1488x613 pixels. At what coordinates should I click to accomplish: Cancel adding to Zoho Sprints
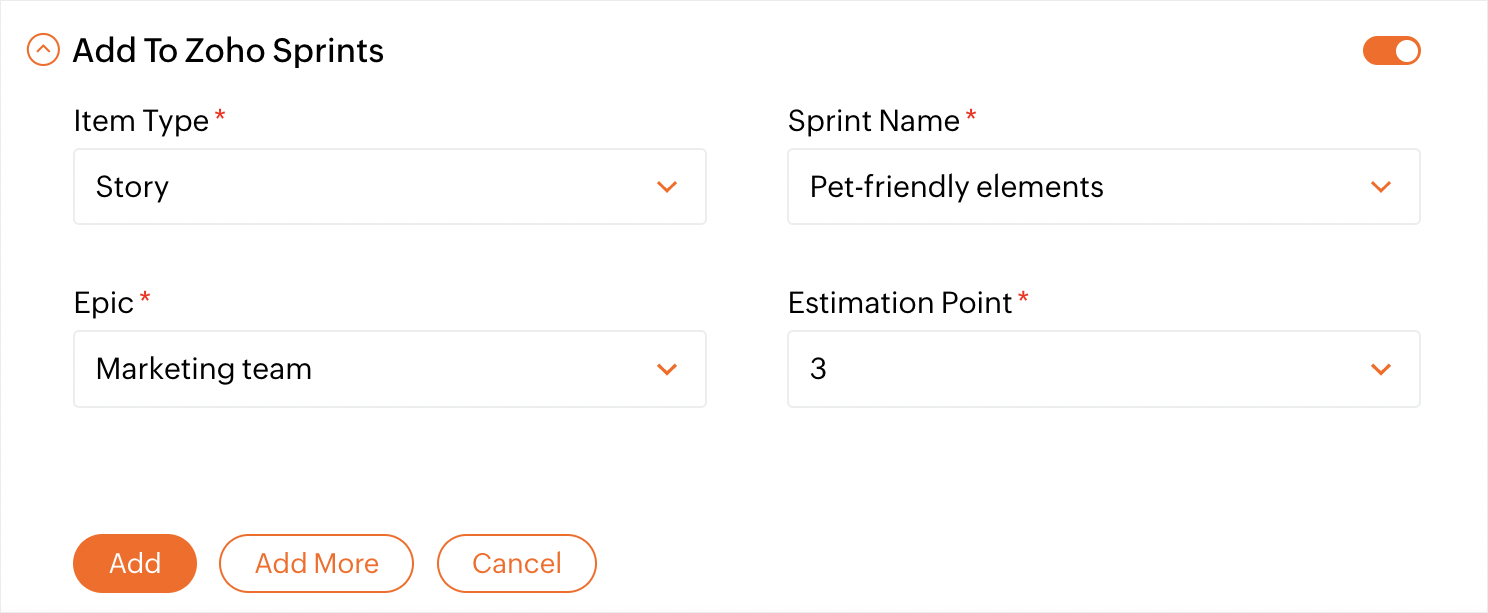(x=516, y=563)
